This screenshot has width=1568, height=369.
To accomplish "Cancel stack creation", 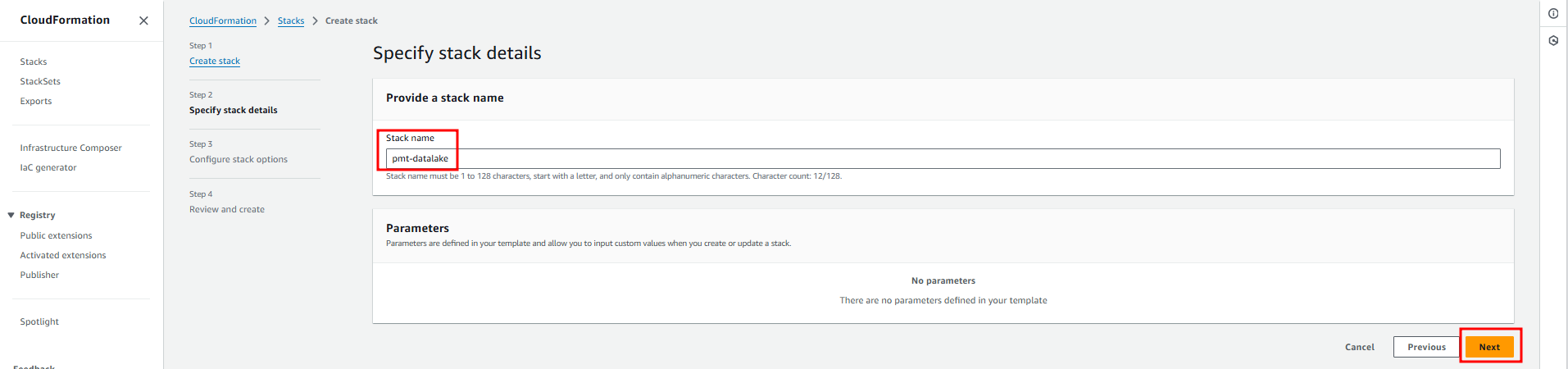I will coord(1359,347).
